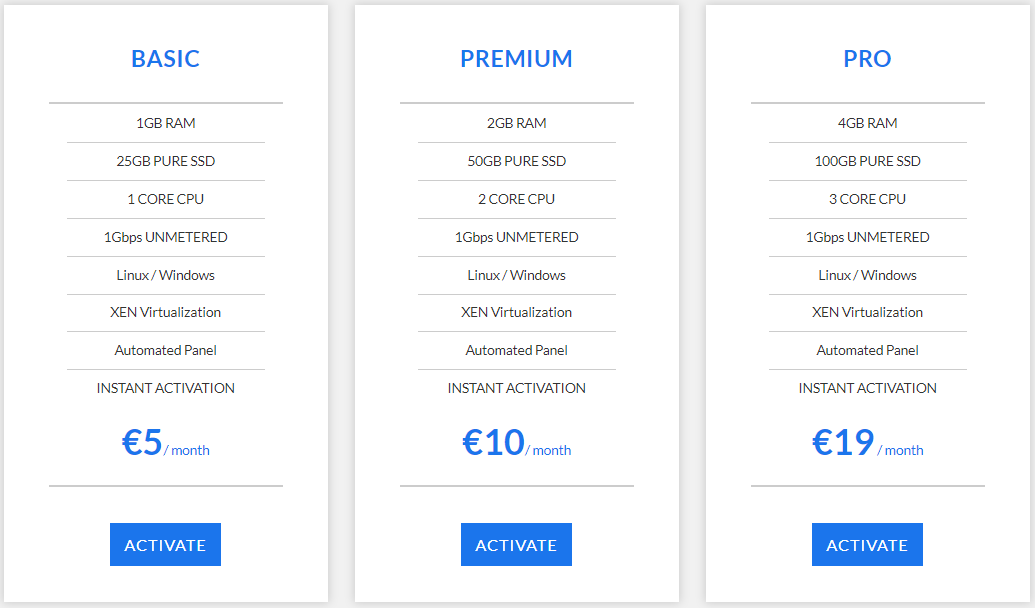Click the €5 / month price

[x=165, y=443]
